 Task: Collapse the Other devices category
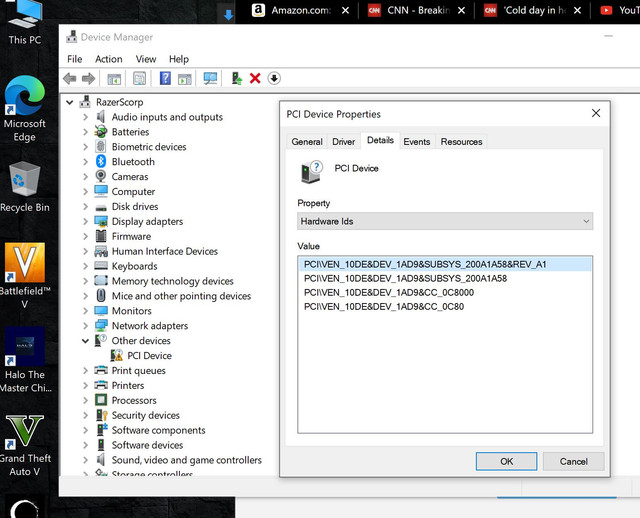tap(85, 341)
